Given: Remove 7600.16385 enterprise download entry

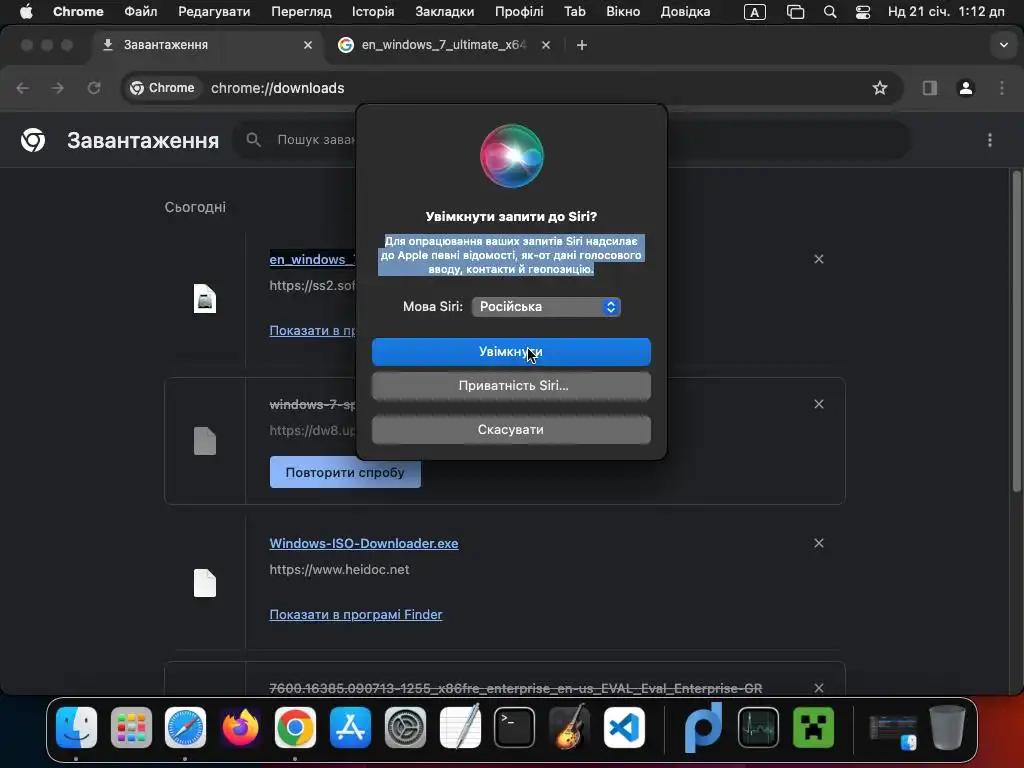Looking at the screenshot, I should click(818, 688).
